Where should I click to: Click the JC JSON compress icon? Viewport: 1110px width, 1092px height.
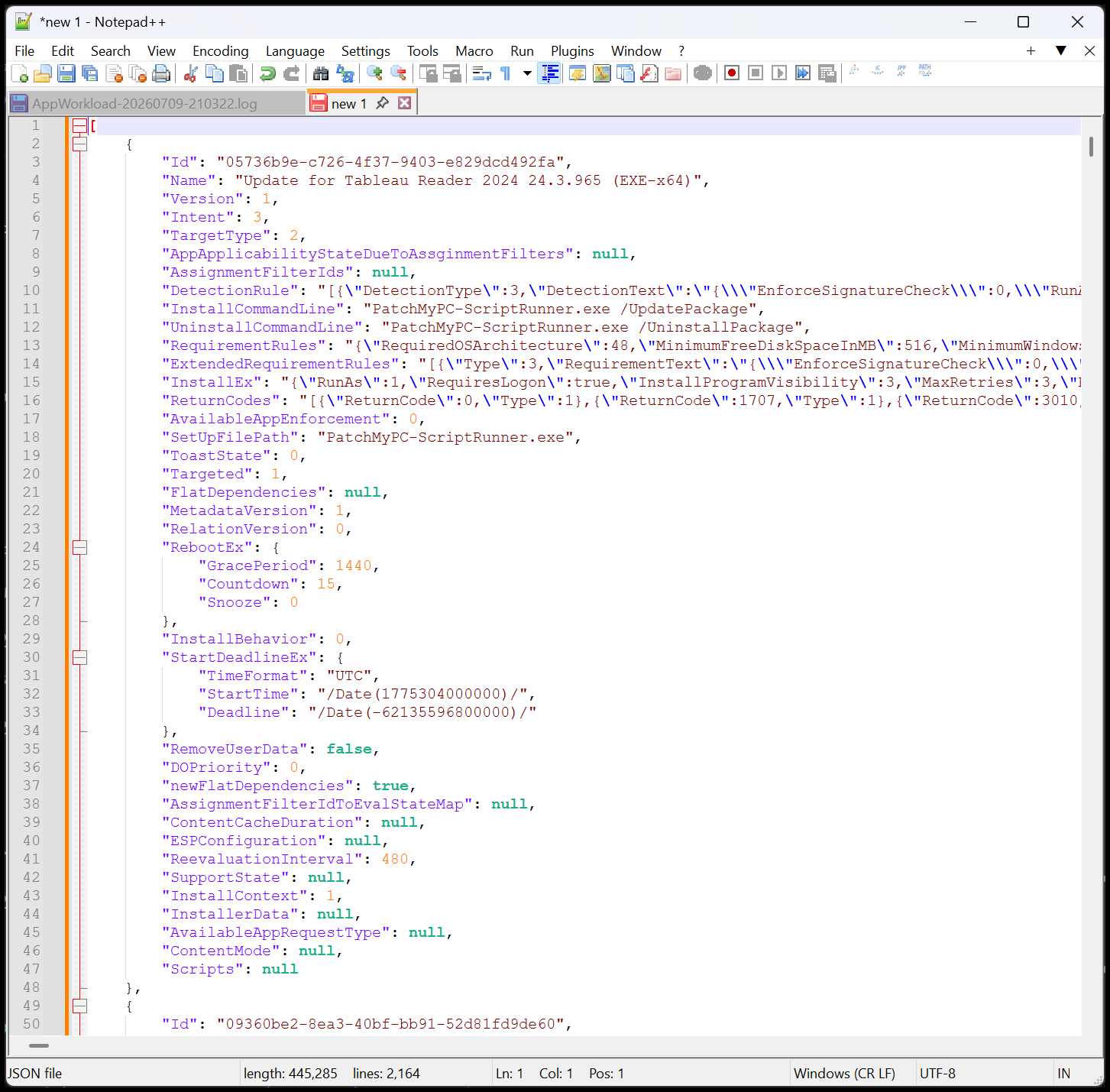click(878, 70)
